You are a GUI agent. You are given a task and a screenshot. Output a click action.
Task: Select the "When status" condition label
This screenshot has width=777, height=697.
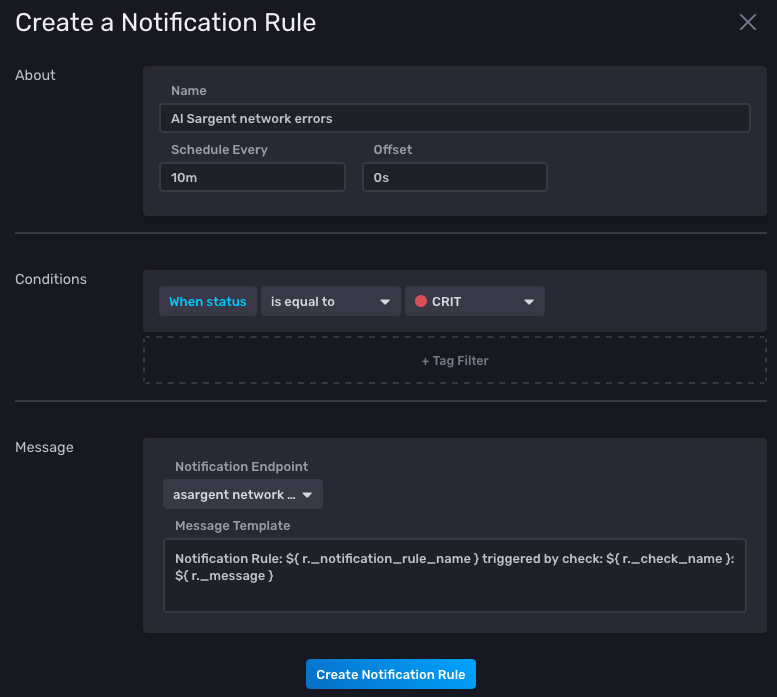(207, 302)
